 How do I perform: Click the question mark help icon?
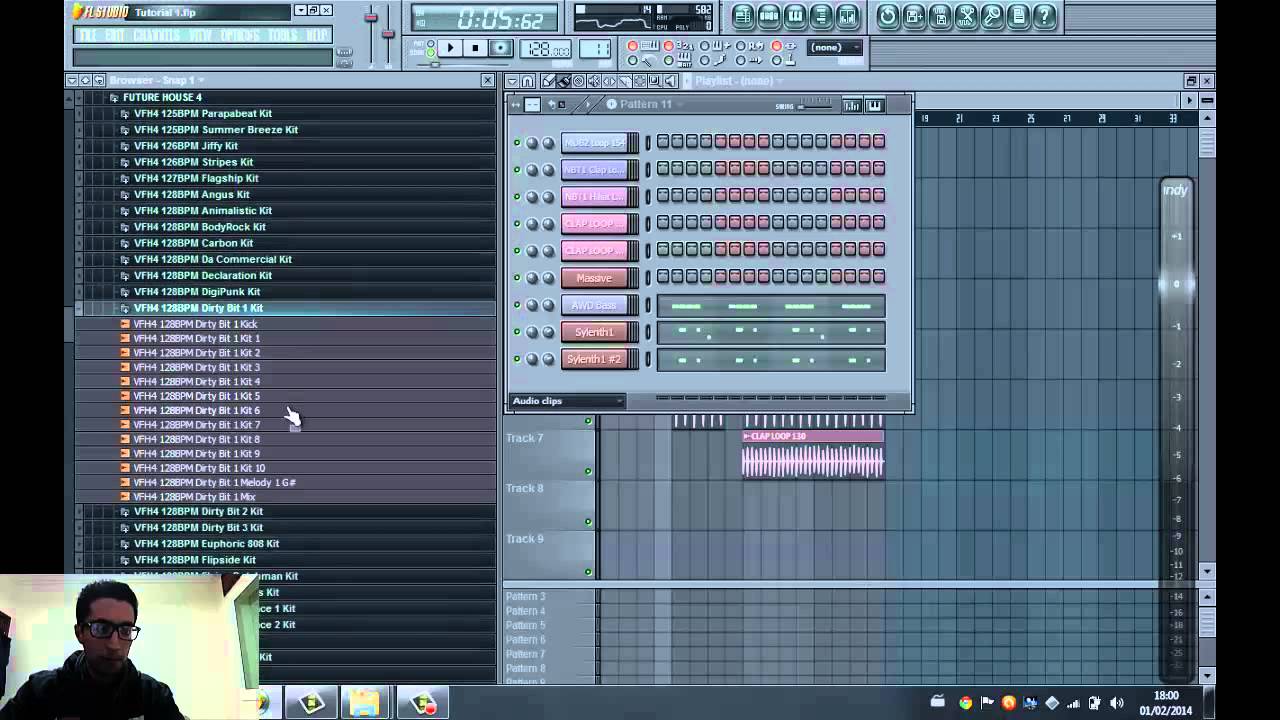tap(1044, 16)
